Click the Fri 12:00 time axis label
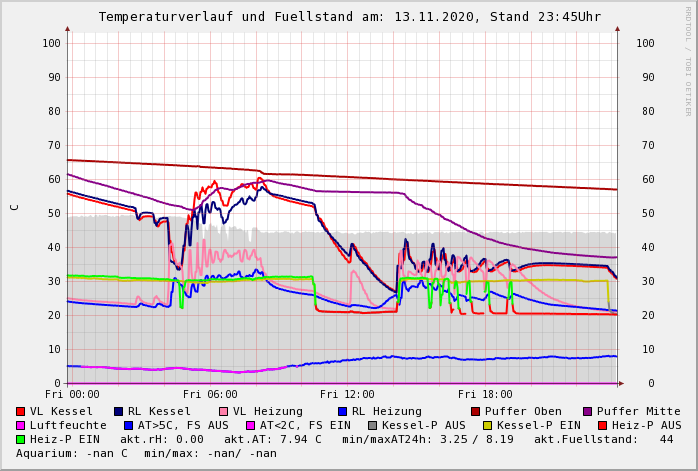698x471 pixels. 347,394
